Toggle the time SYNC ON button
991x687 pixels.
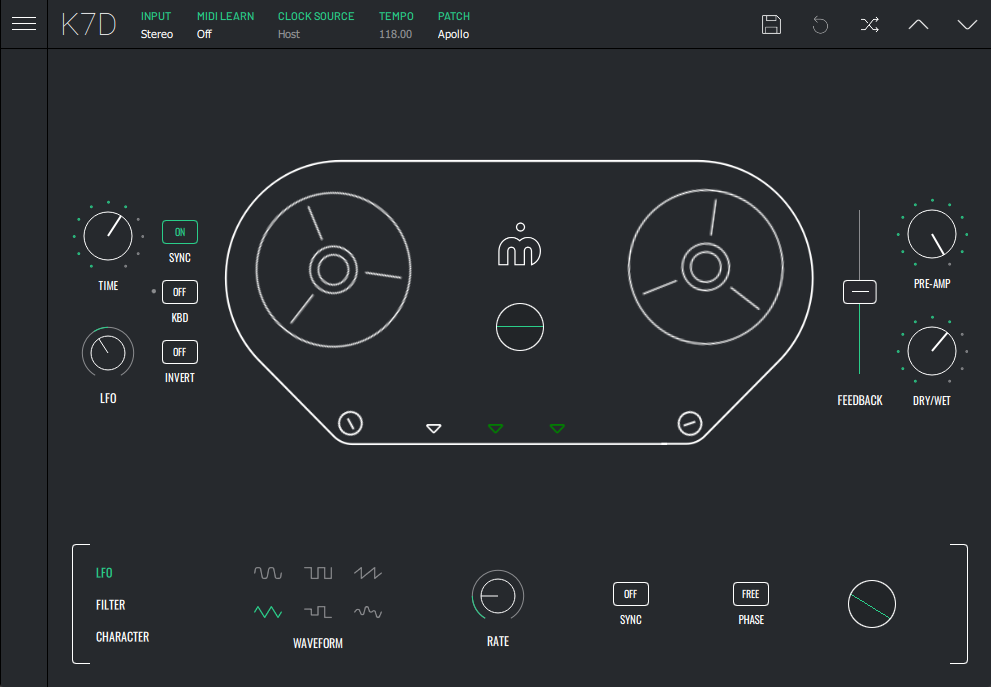[180, 232]
